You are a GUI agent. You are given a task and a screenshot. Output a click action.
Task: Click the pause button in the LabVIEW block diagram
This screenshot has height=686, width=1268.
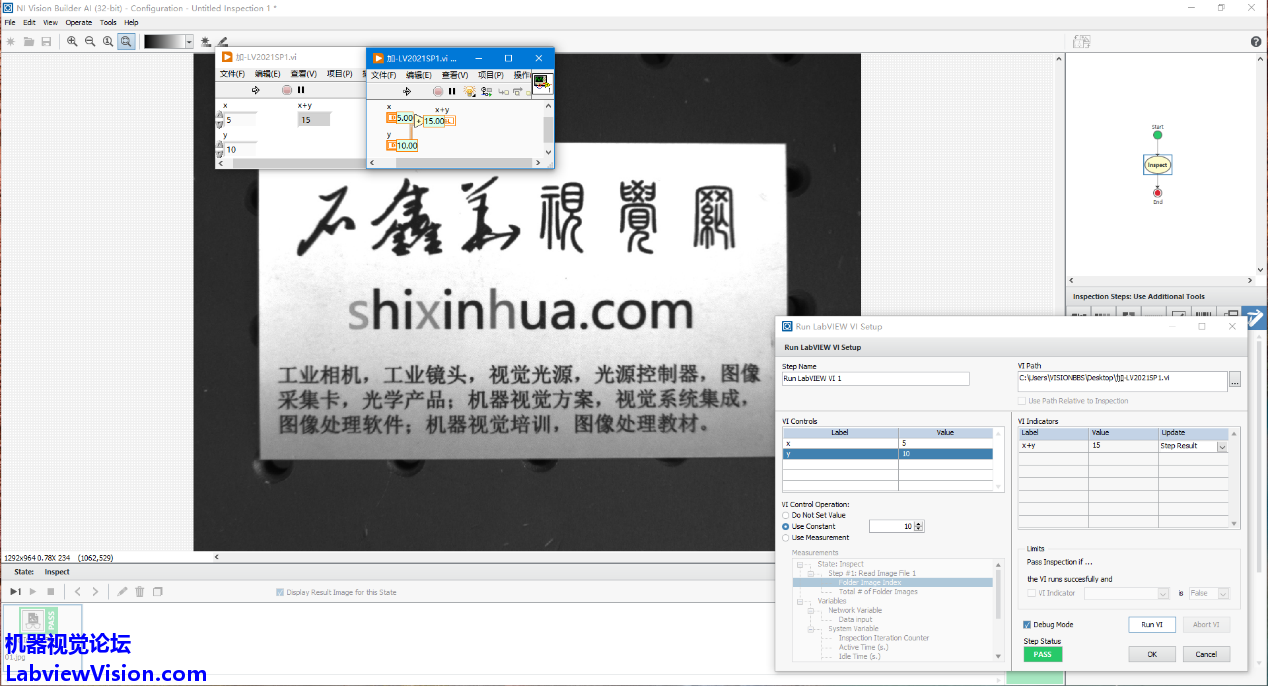(x=452, y=91)
